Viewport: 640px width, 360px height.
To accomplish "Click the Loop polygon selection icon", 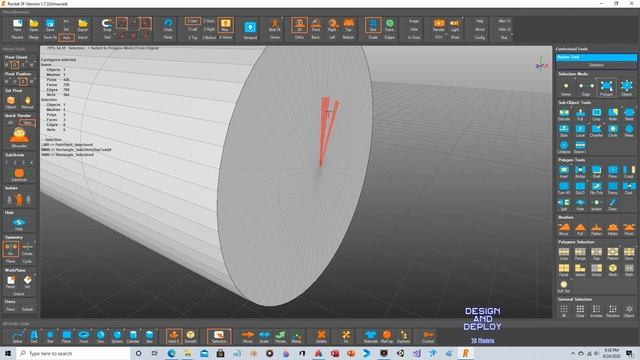I will 564,252.
